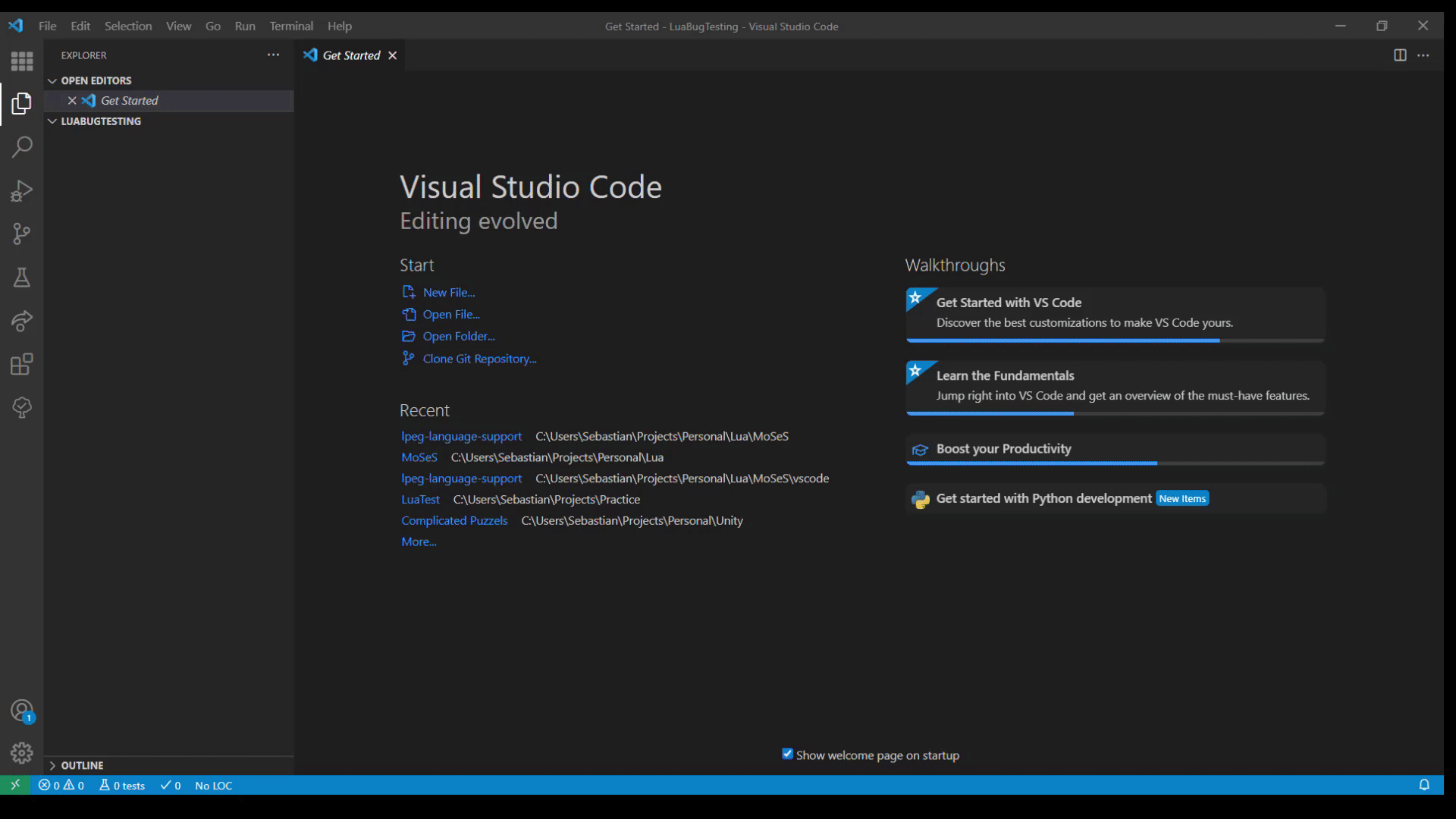Open the Terminal menu
The height and width of the screenshot is (819, 1456).
[x=291, y=26]
